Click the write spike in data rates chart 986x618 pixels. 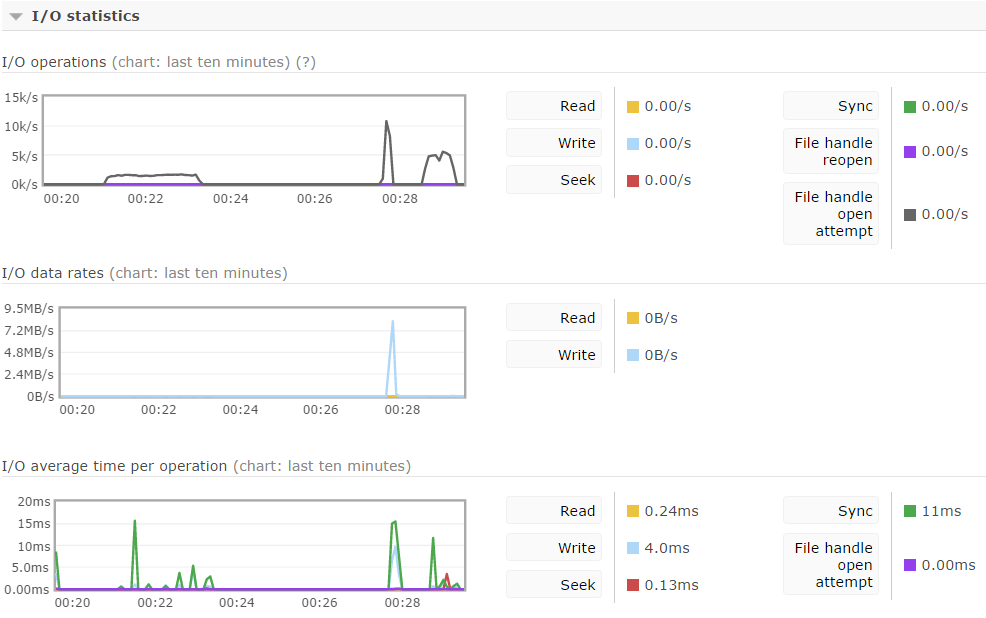[x=393, y=322]
